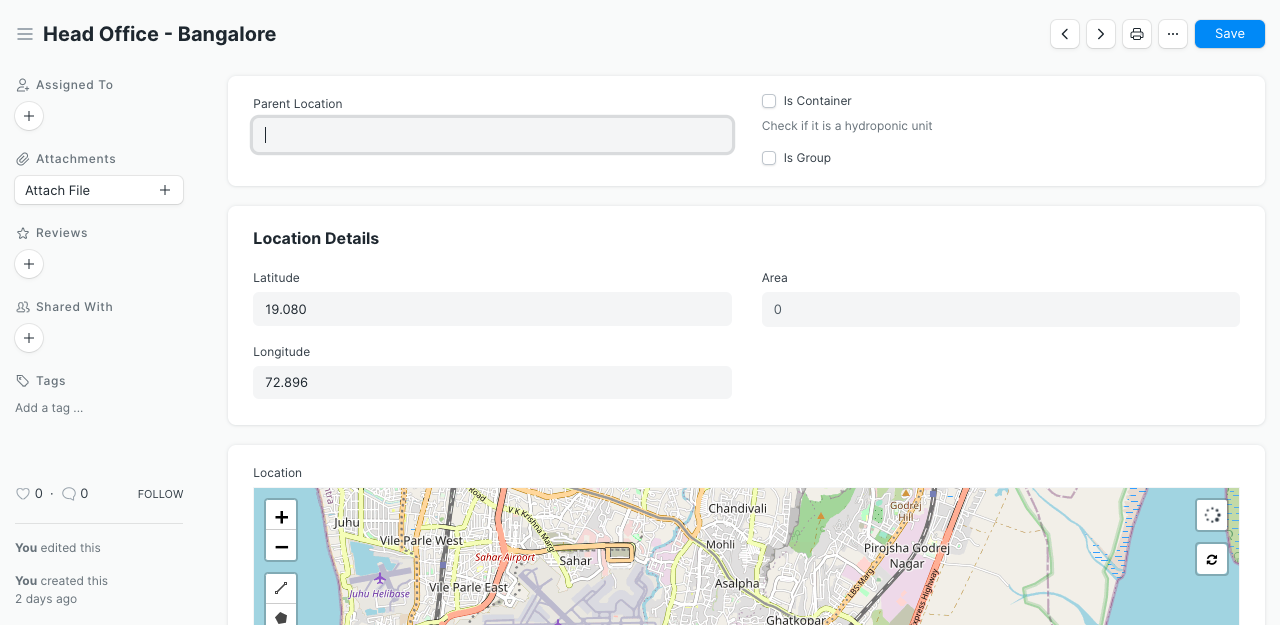Viewport: 1280px width, 625px height.
Task: Print the location document
Action: [1137, 34]
